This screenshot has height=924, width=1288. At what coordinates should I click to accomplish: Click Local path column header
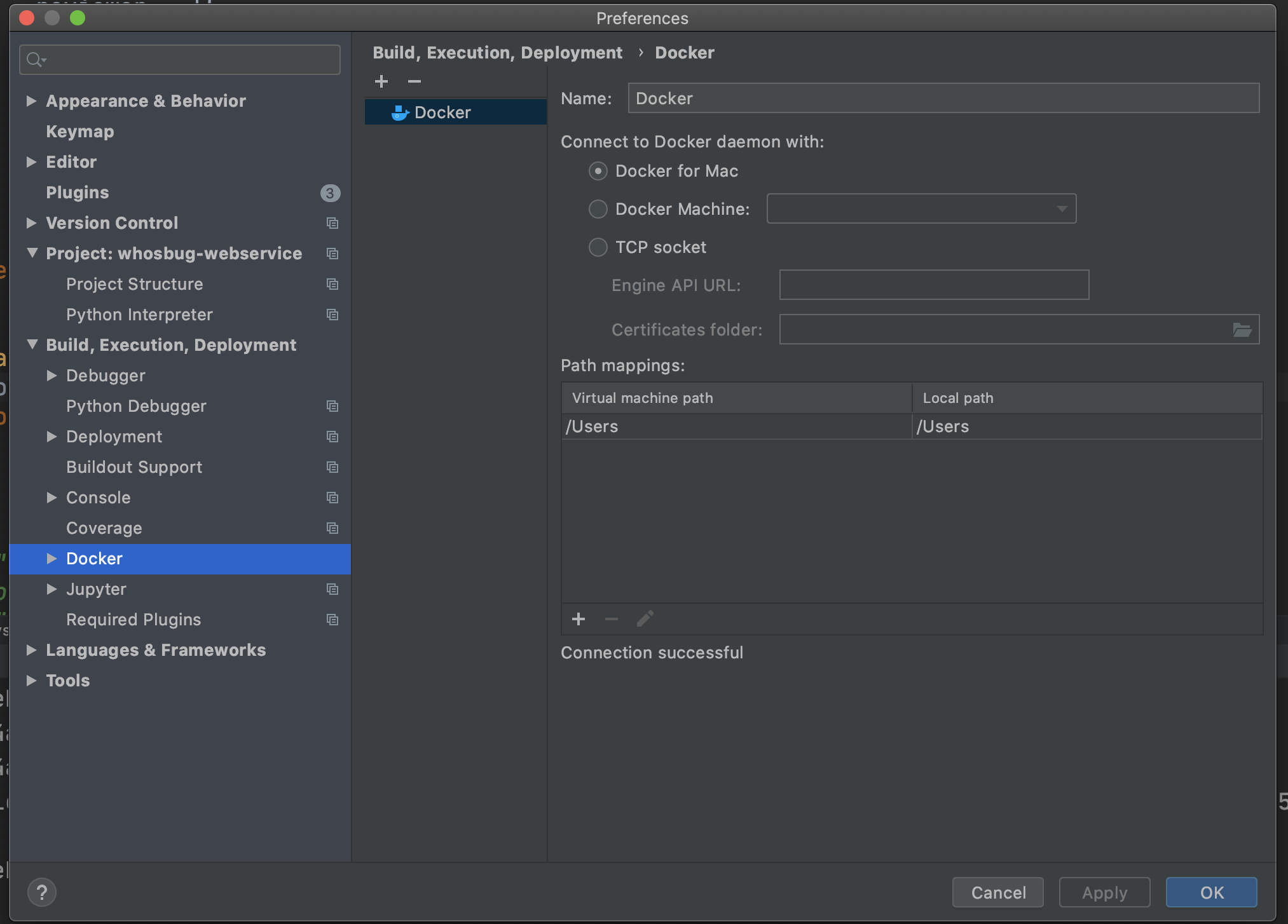[1087, 398]
